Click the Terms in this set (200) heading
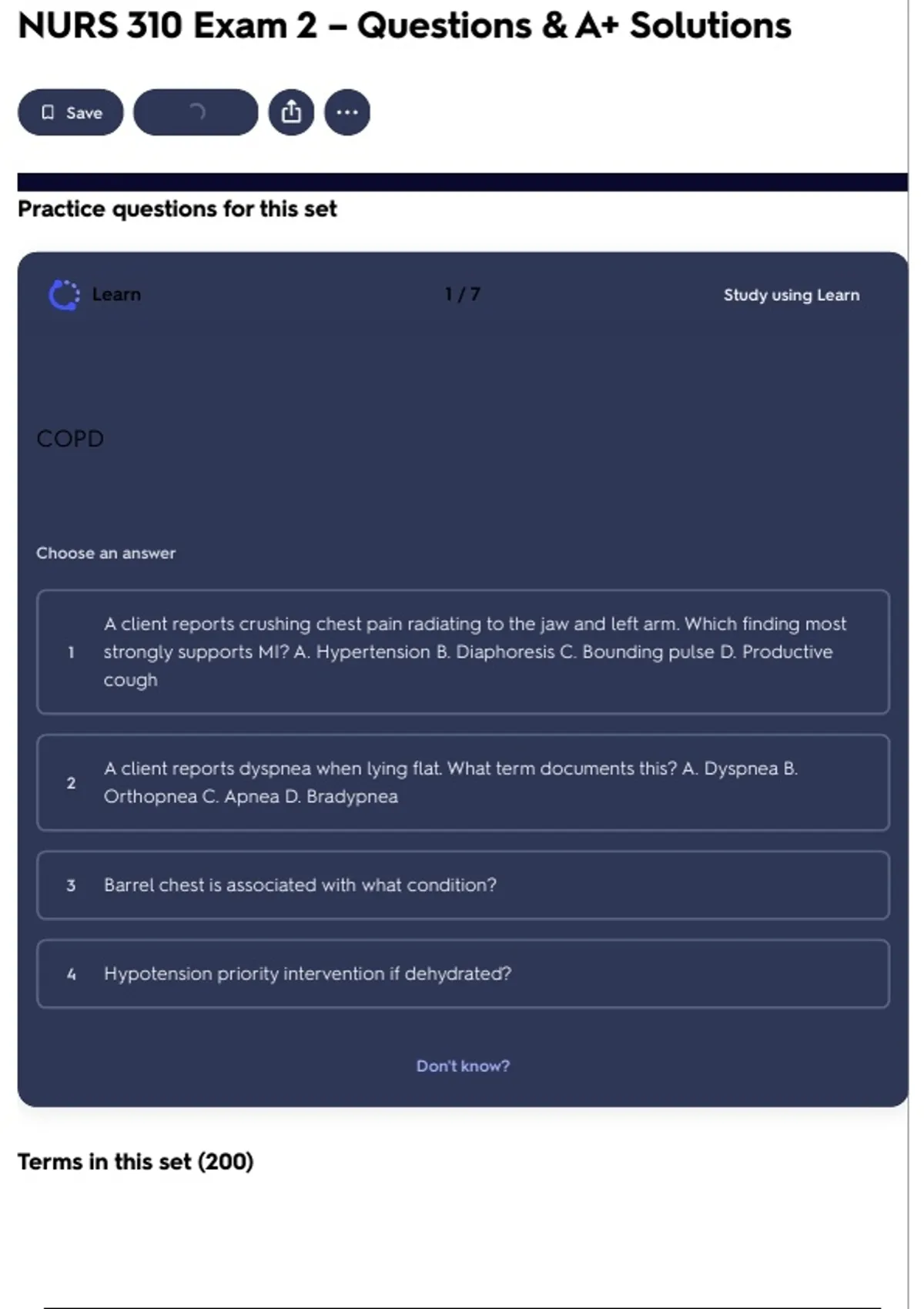 click(x=136, y=1161)
